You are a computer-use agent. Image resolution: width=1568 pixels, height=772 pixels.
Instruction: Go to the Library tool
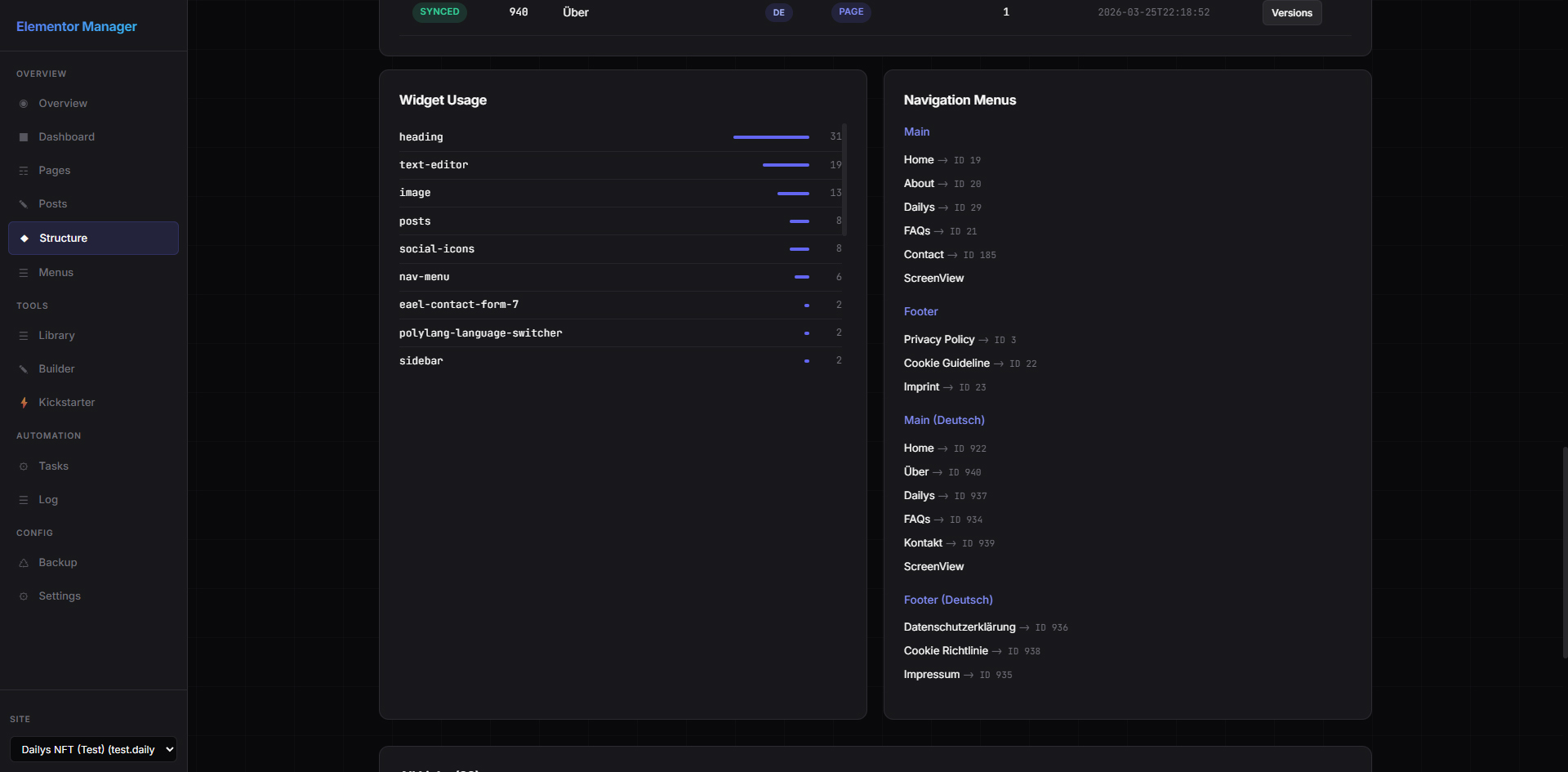[x=56, y=336]
